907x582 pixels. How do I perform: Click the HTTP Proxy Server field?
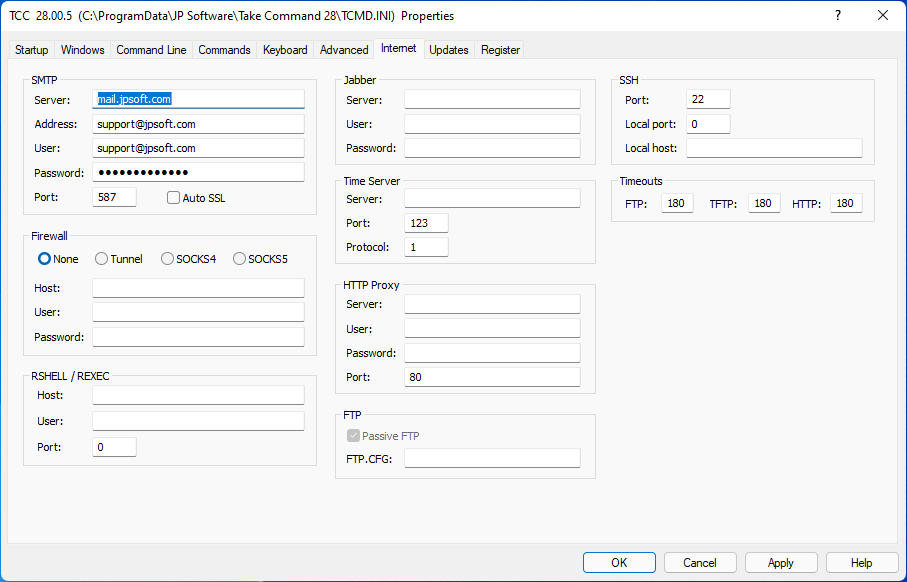[492, 304]
